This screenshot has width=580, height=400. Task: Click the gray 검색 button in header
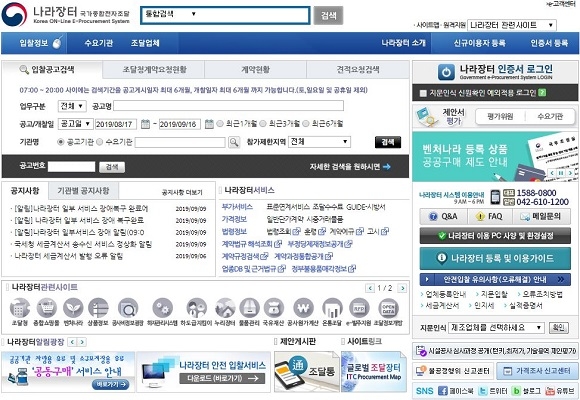(x=328, y=16)
